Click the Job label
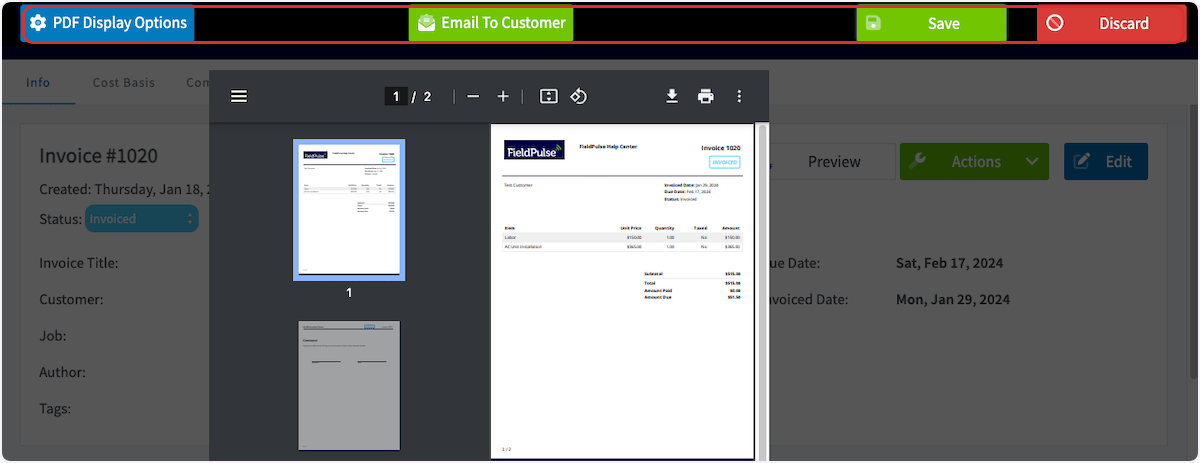 (x=53, y=336)
